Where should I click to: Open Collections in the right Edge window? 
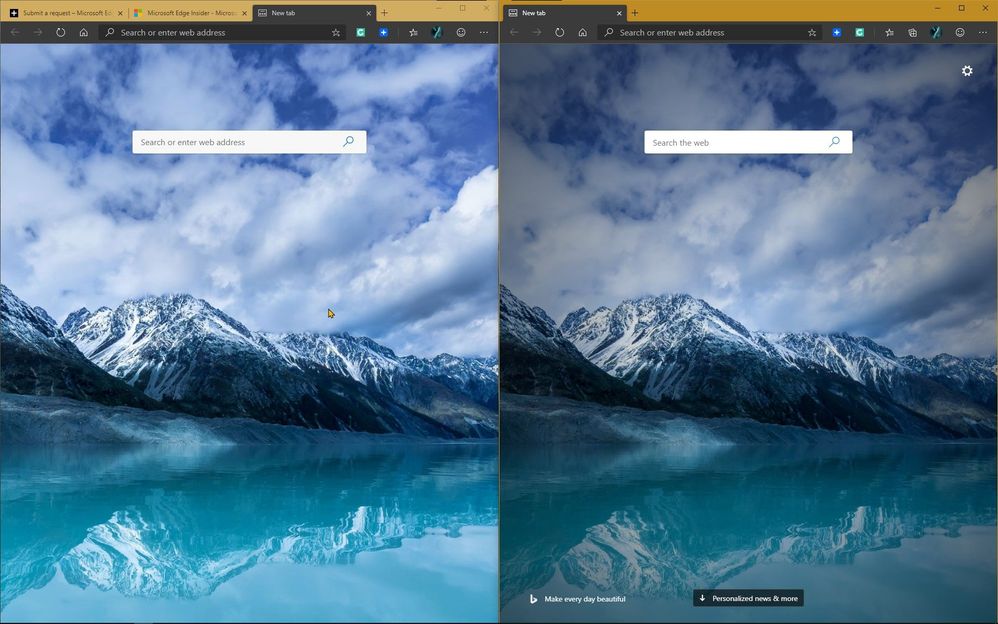click(912, 32)
